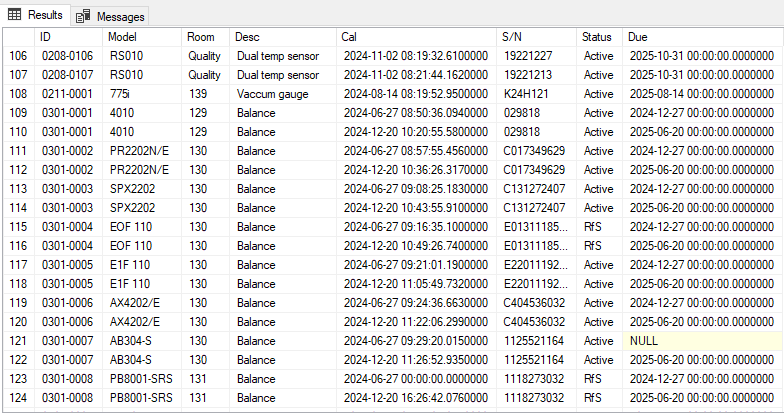
Task: Select row 108 row number
Action: click(x=17, y=93)
